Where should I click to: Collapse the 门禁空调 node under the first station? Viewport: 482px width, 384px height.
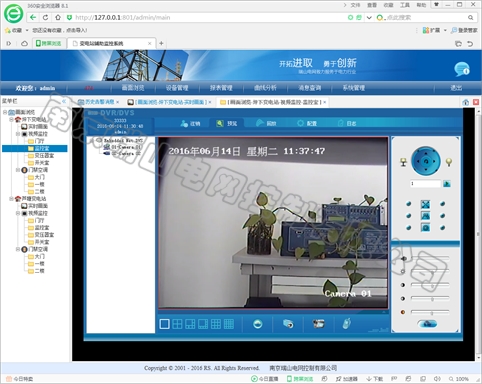(x=18, y=170)
